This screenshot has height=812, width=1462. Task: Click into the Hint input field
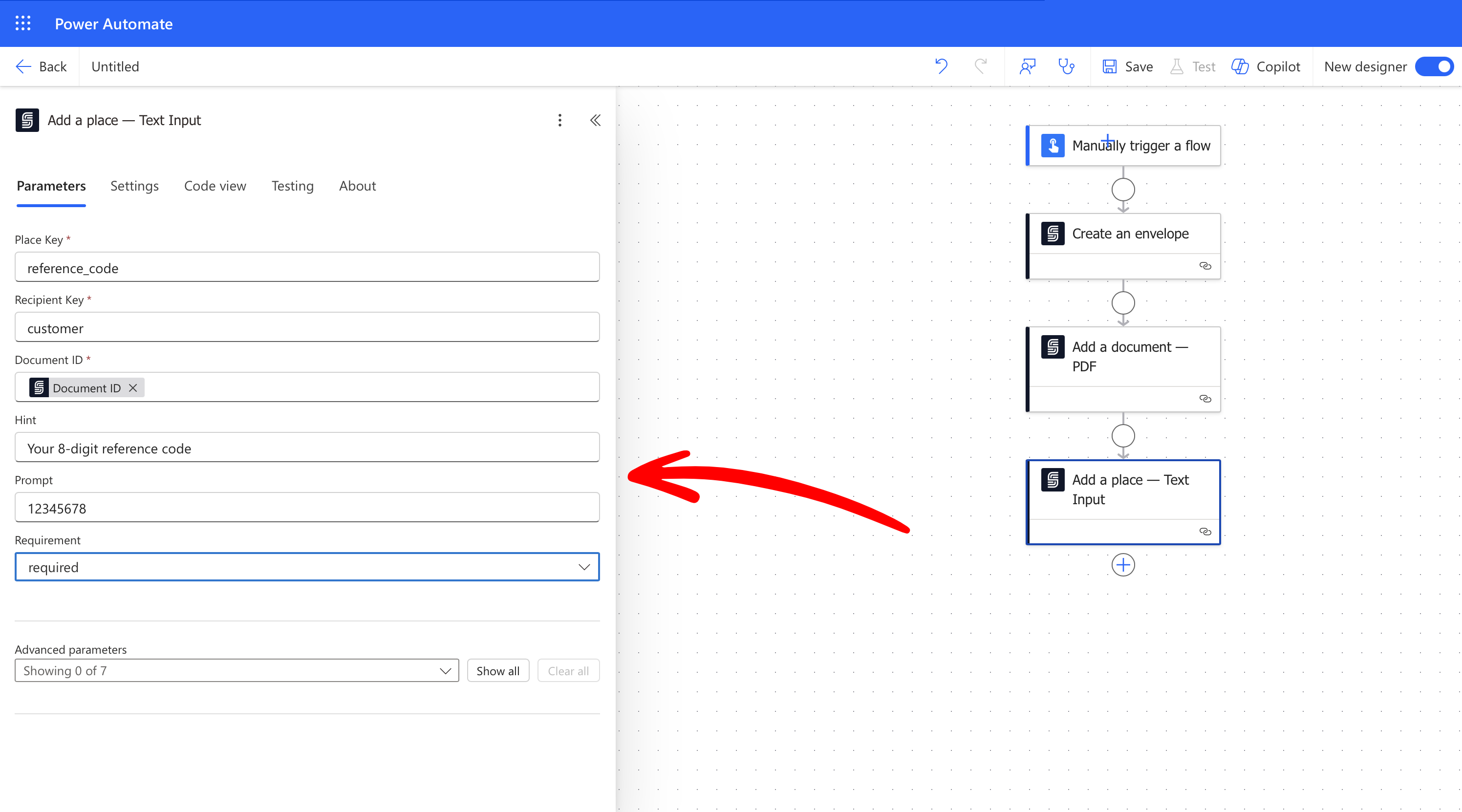(x=306, y=448)
